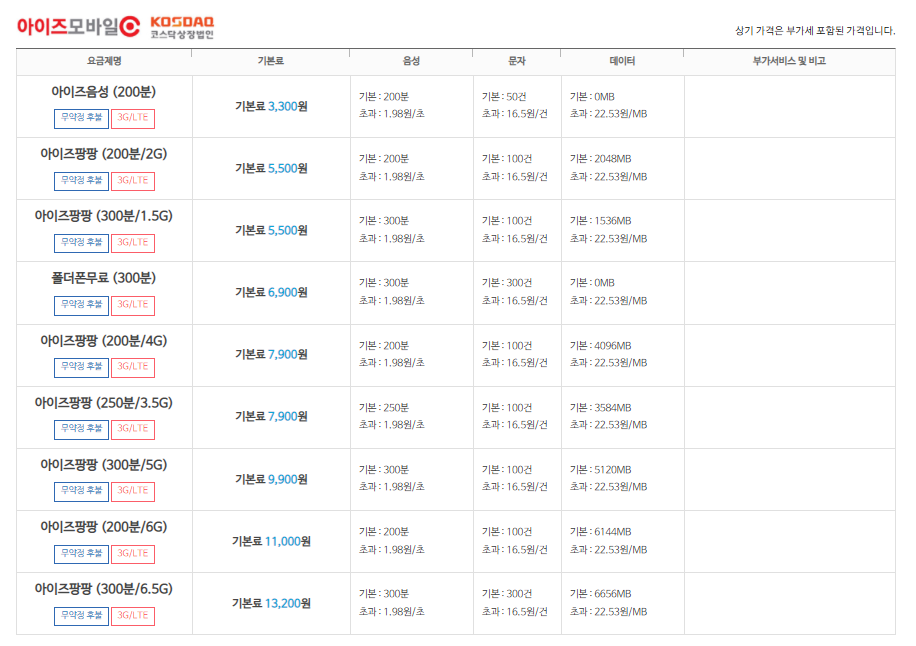Screen dimensions: 916x646
Task: Select the 기본료 13,200원 price
Action: click(271, 603)
